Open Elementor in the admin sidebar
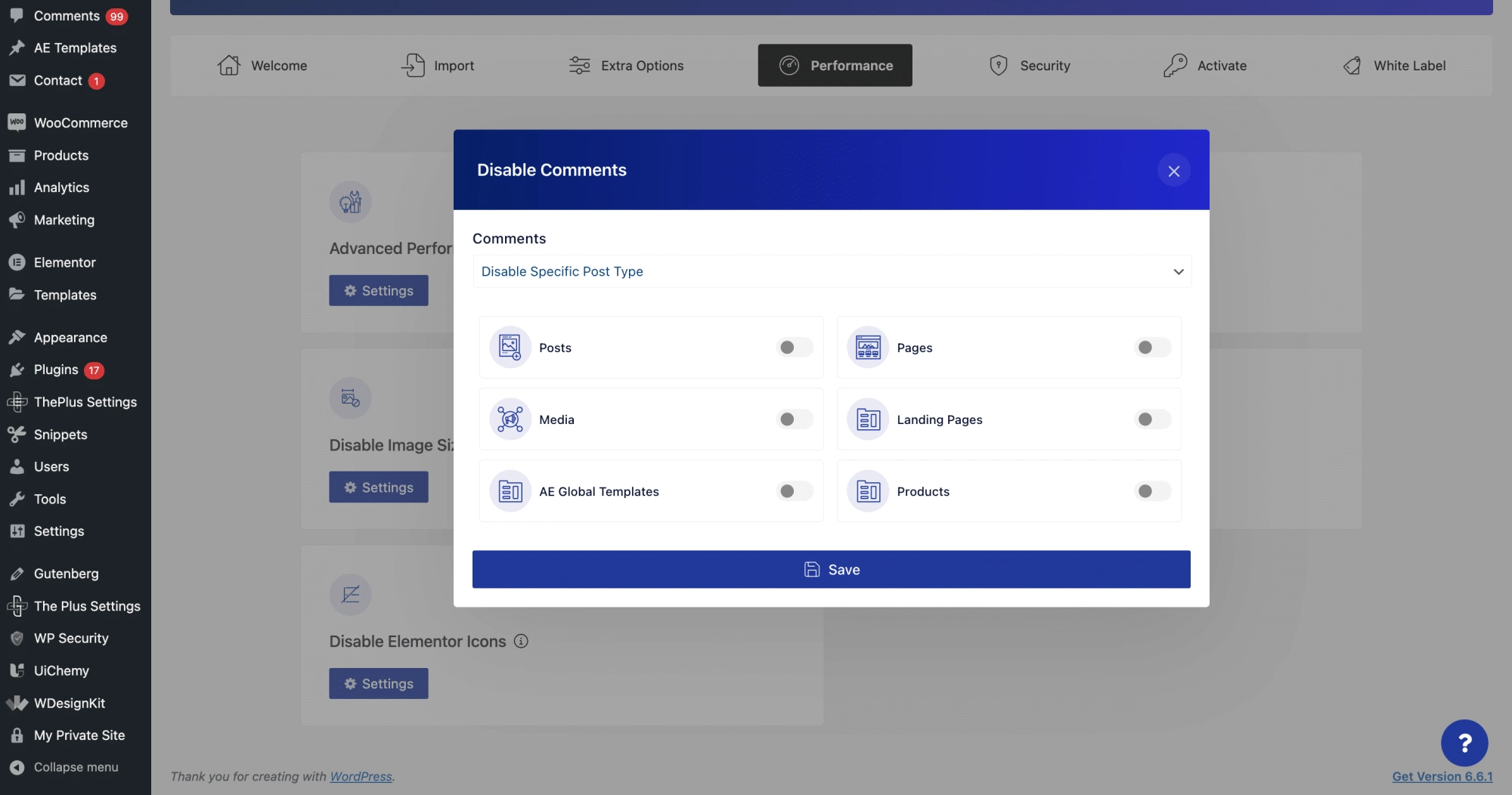 pyautogui.click(x=64, y=262)
